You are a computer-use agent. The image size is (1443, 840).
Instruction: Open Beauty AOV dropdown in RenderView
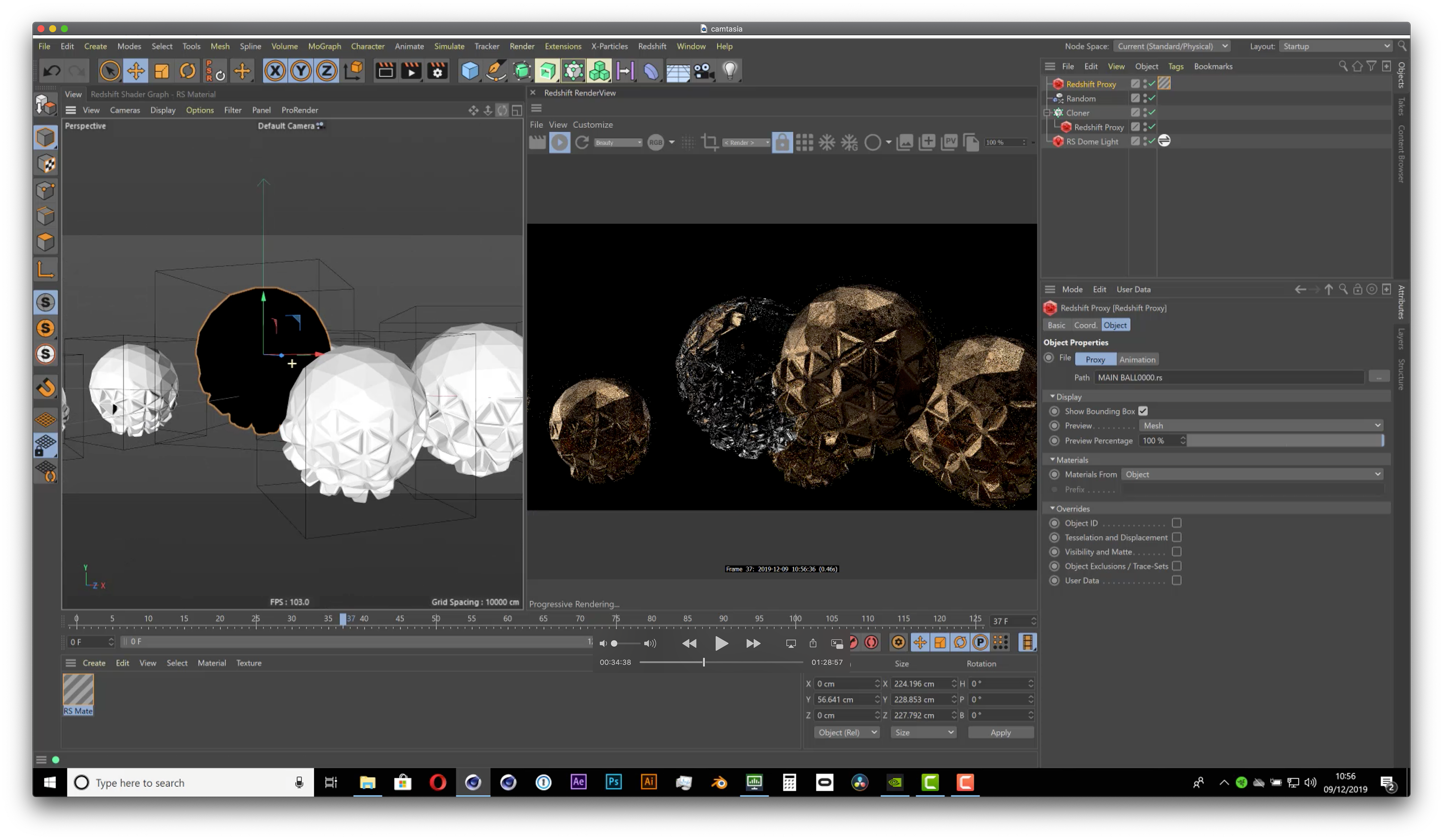coord(618,143)
